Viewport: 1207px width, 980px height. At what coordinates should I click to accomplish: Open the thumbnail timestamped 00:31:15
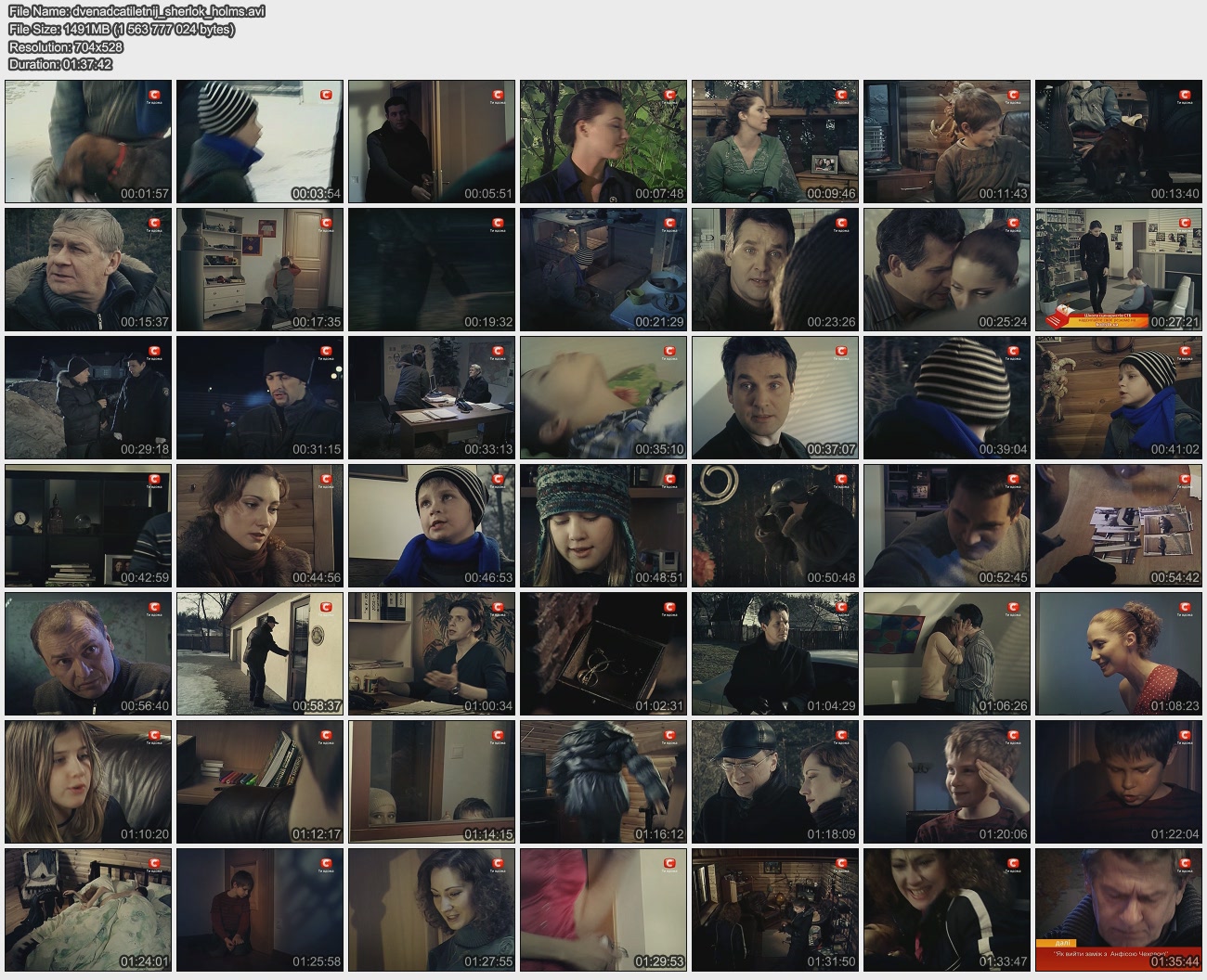[260, 397]
